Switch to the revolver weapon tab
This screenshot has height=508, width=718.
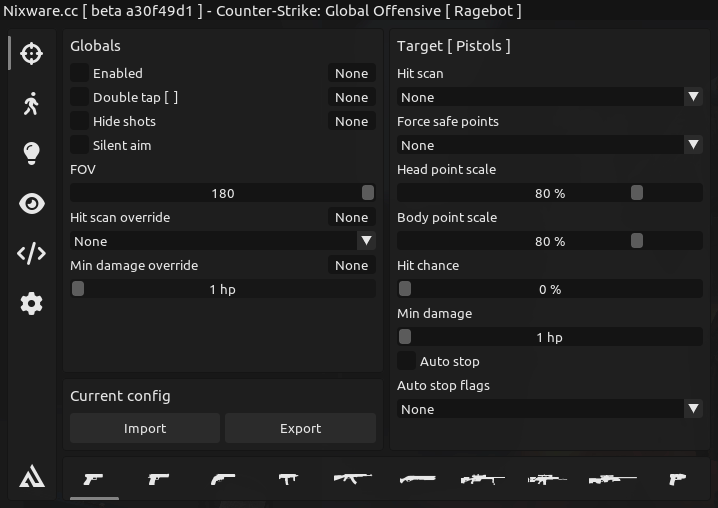223,480
